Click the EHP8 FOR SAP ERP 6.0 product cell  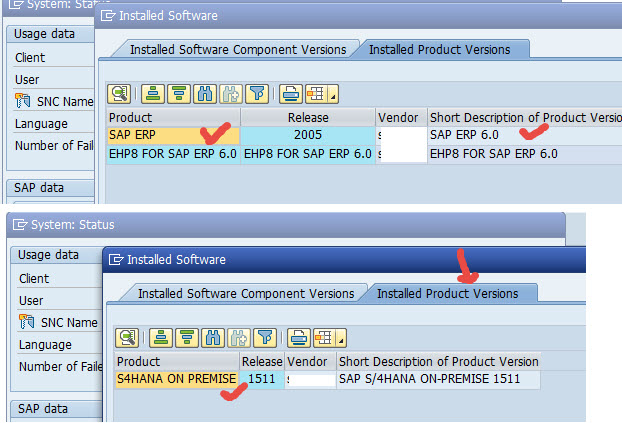[173, 154]
